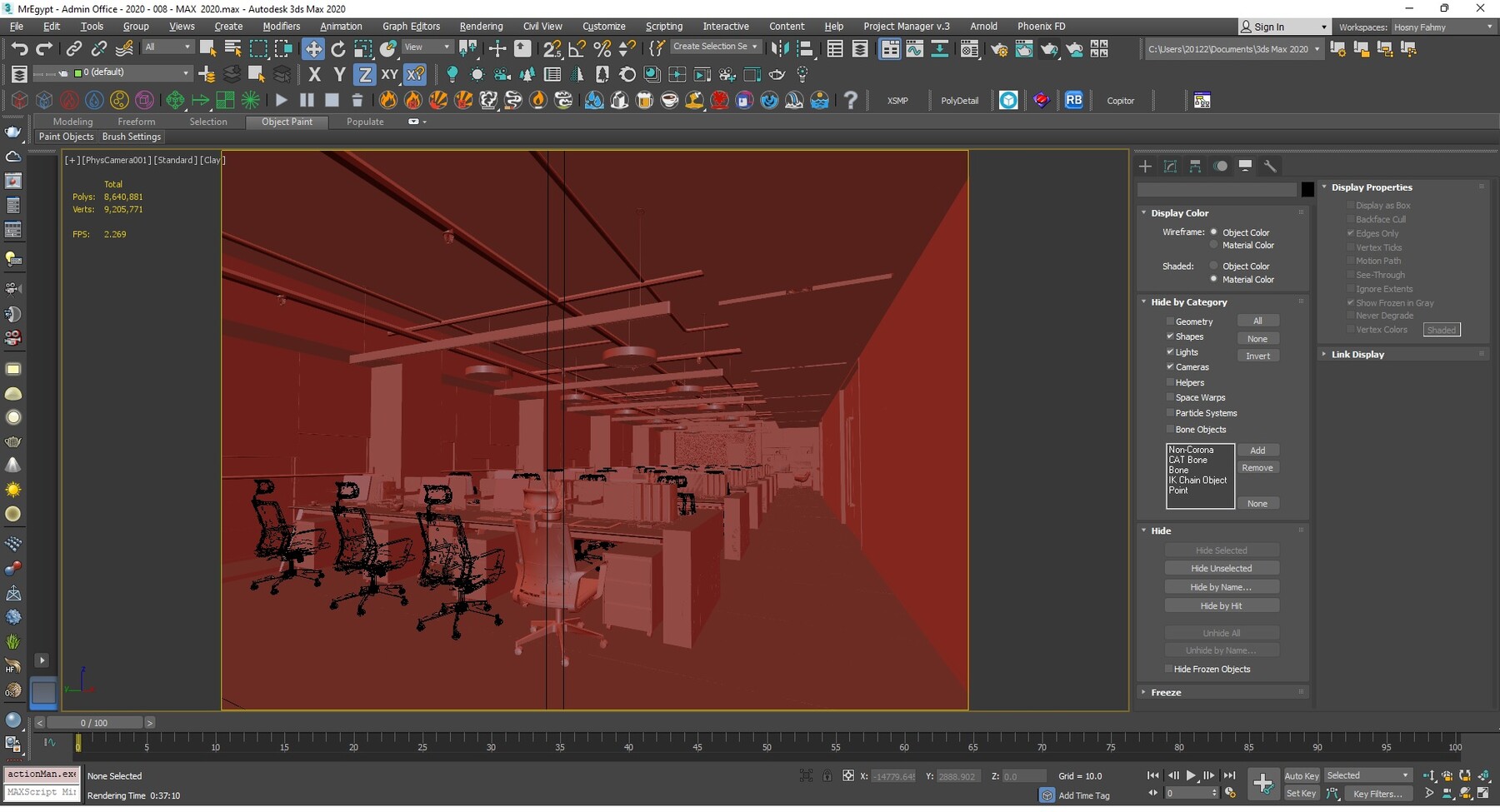Uncheck Lights in Hide by Category
The height and width of the screenshot is (812, 1500).
(1171, 351)
